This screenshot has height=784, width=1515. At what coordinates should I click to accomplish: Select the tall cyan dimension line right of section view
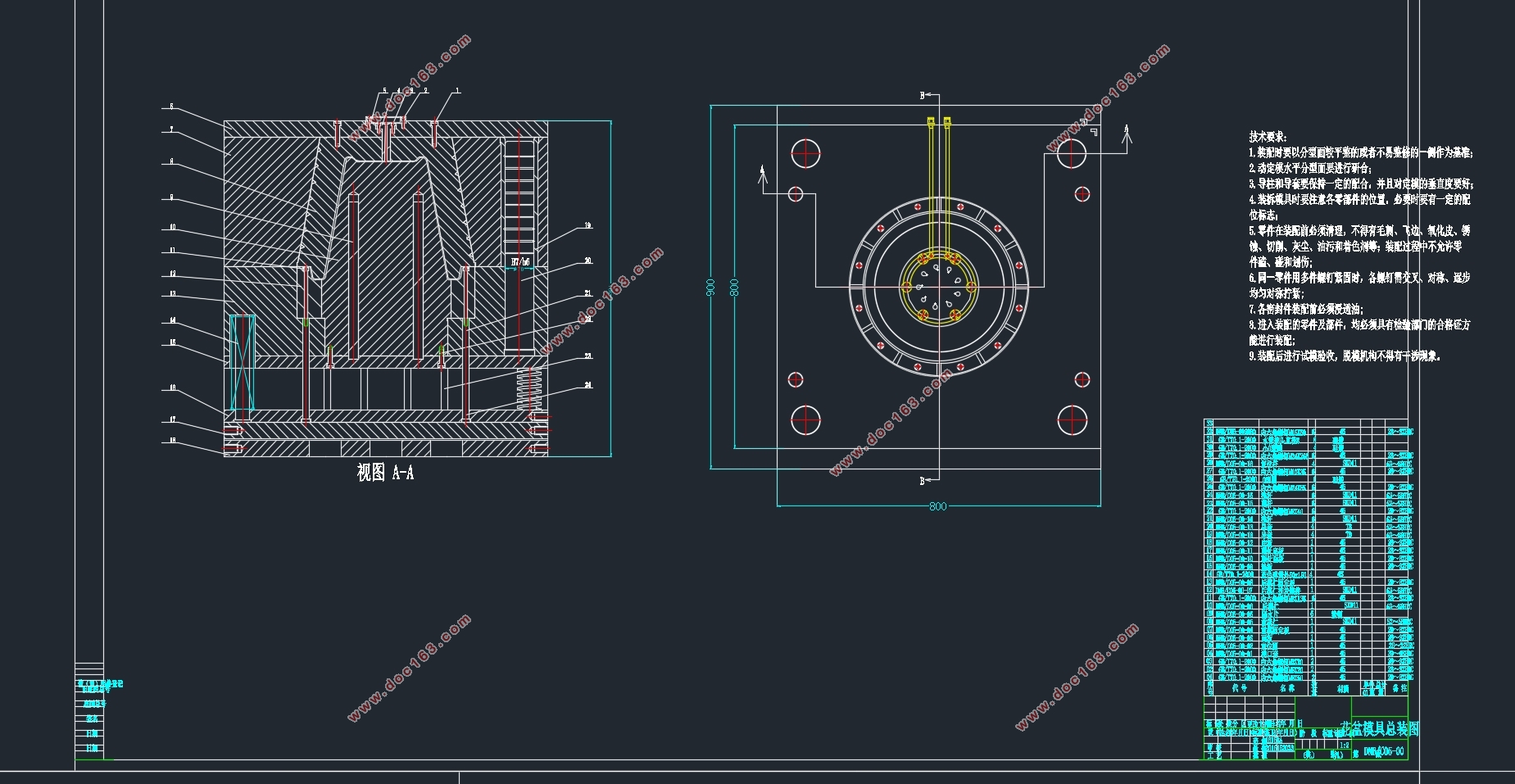click(611, 288)
